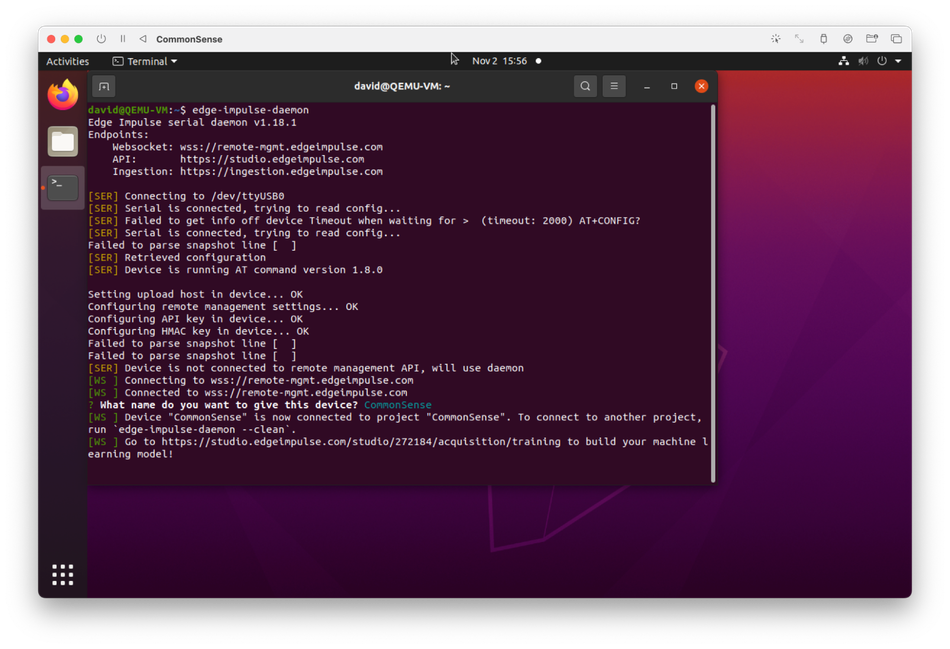
Task: Open the CD drive image icon in VM toolbar
Action: pos(848,39)
